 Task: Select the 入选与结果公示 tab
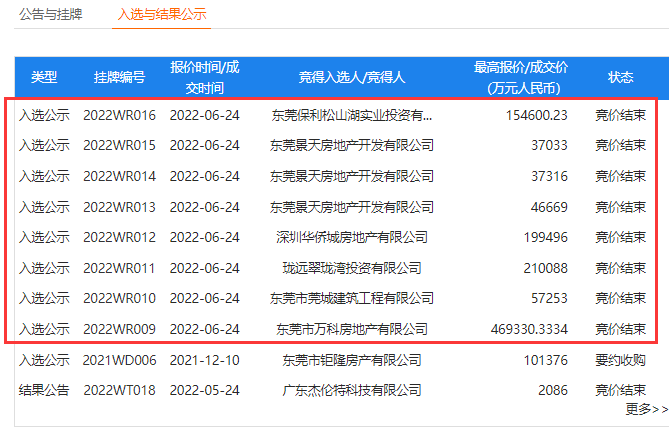(x=162, y=14)
